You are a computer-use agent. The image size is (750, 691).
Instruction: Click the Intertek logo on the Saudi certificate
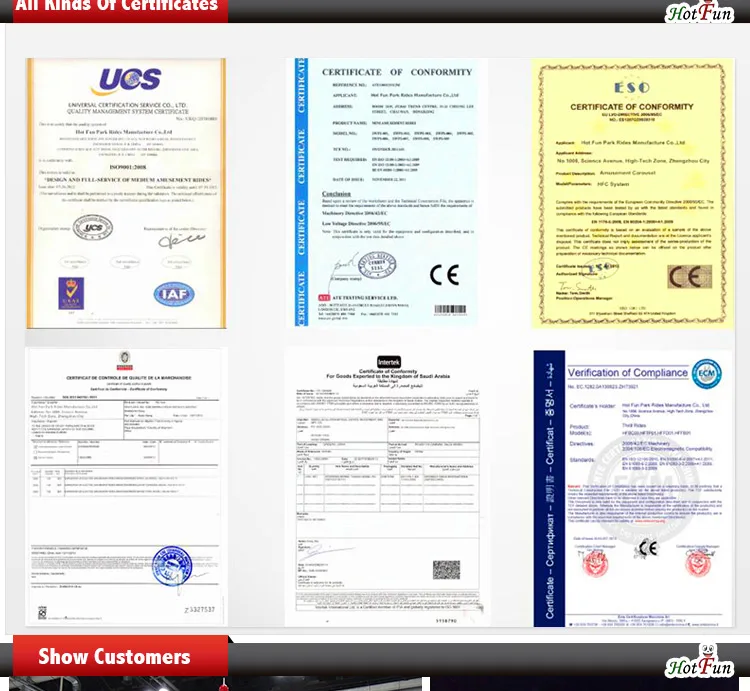[x=389, y=362]
